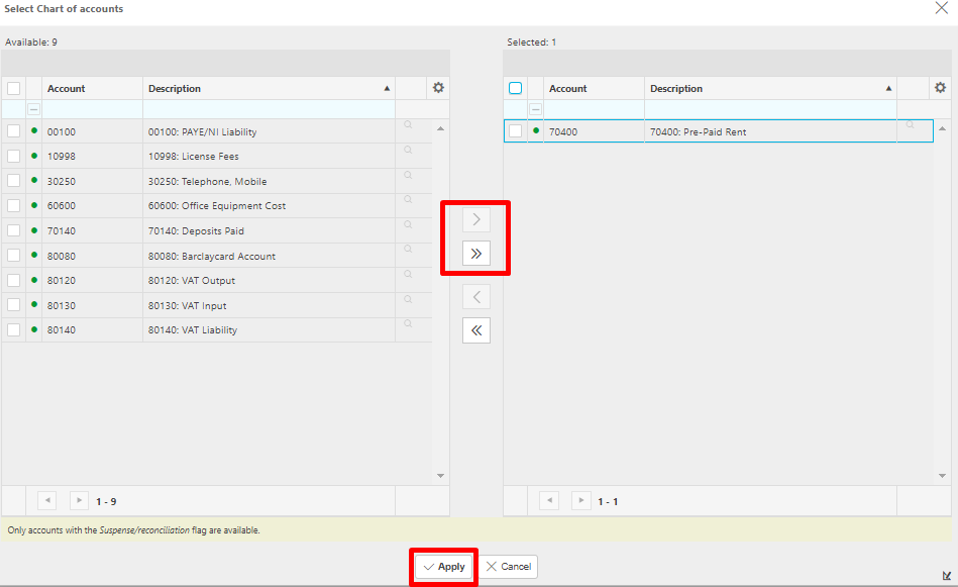Screen dimensions: 958x587
Task: Remove selected account with single left arrow
Action: coord(476,297)
